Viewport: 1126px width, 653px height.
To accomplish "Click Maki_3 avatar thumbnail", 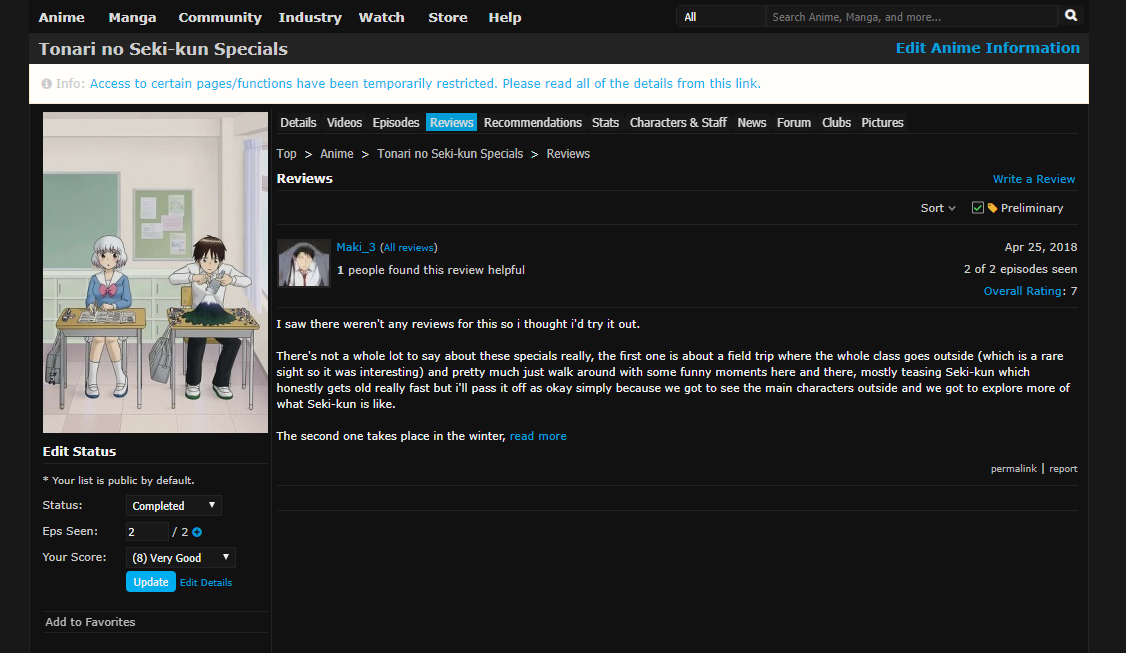I will coord(304,263).
